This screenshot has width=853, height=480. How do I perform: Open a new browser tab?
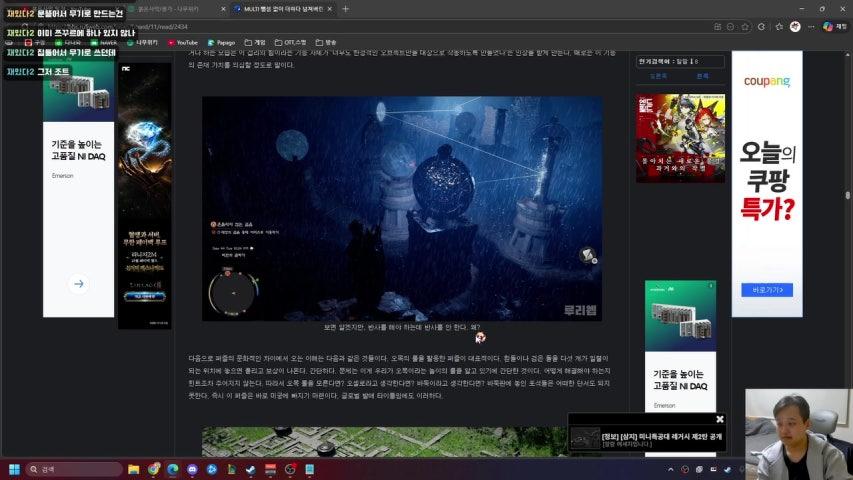click(x=346, y=8)
